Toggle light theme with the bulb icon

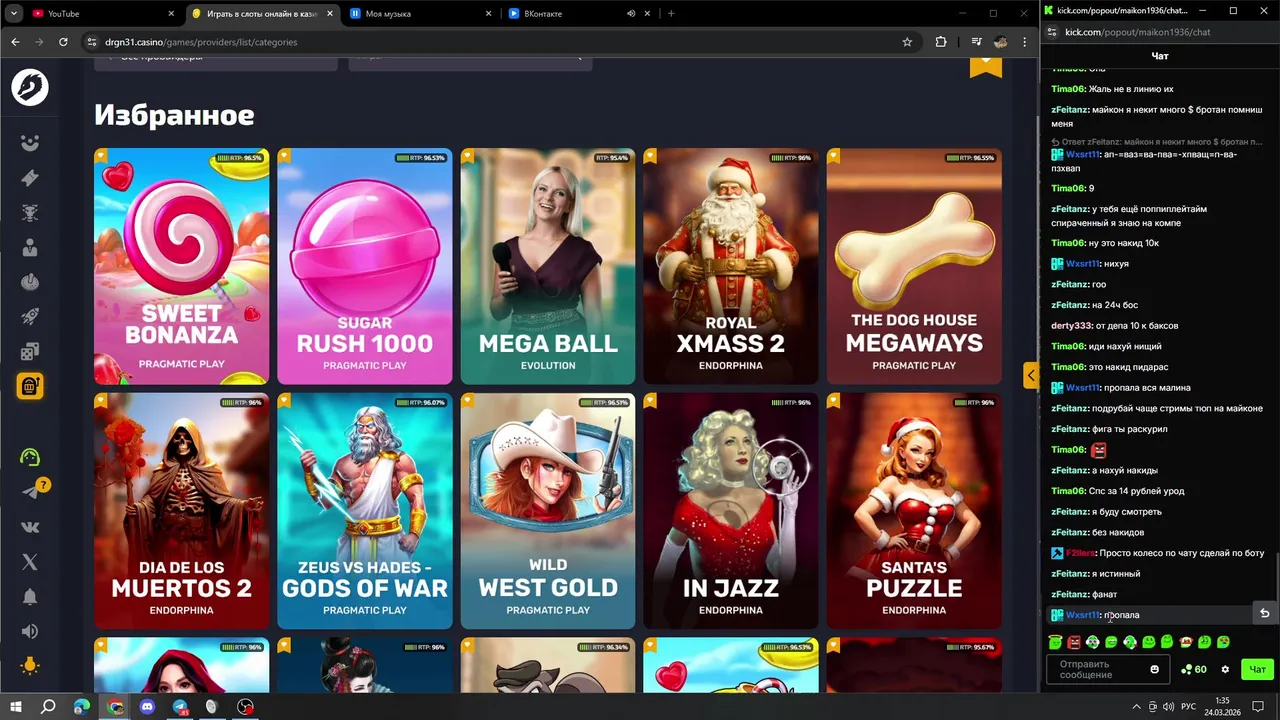click(30, 665)
